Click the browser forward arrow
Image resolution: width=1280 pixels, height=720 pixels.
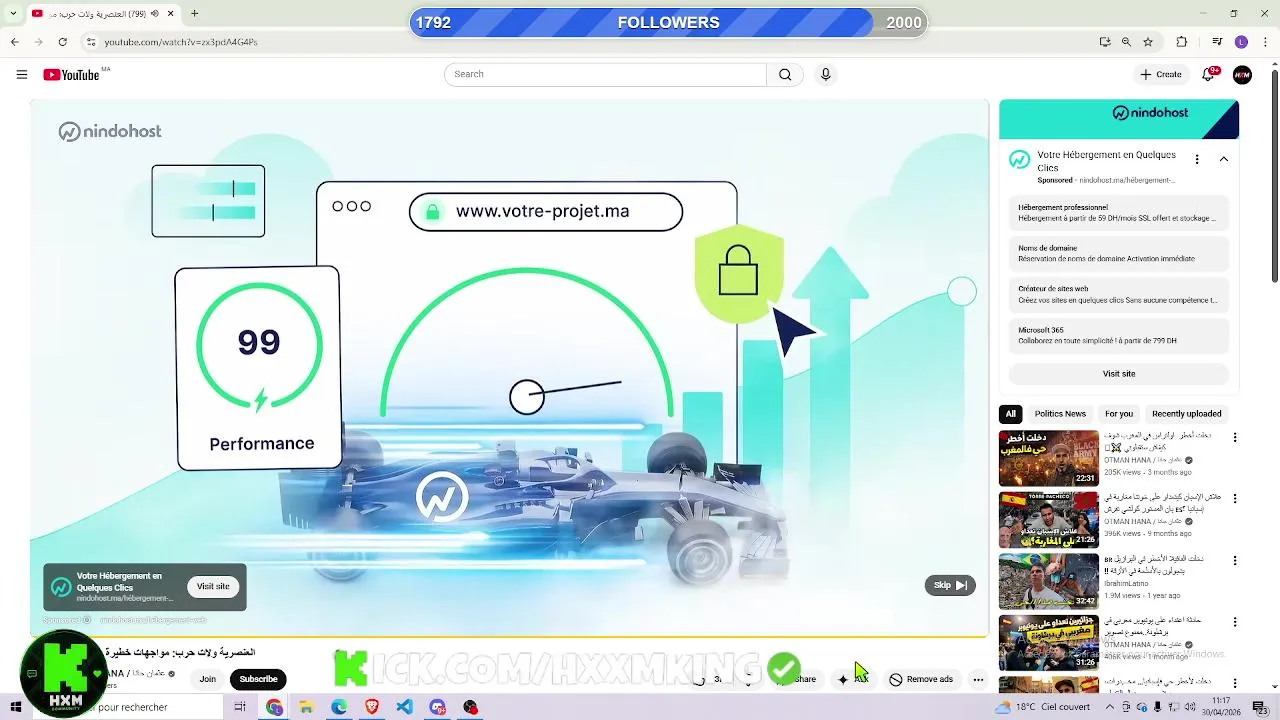[x=38, y=42]
